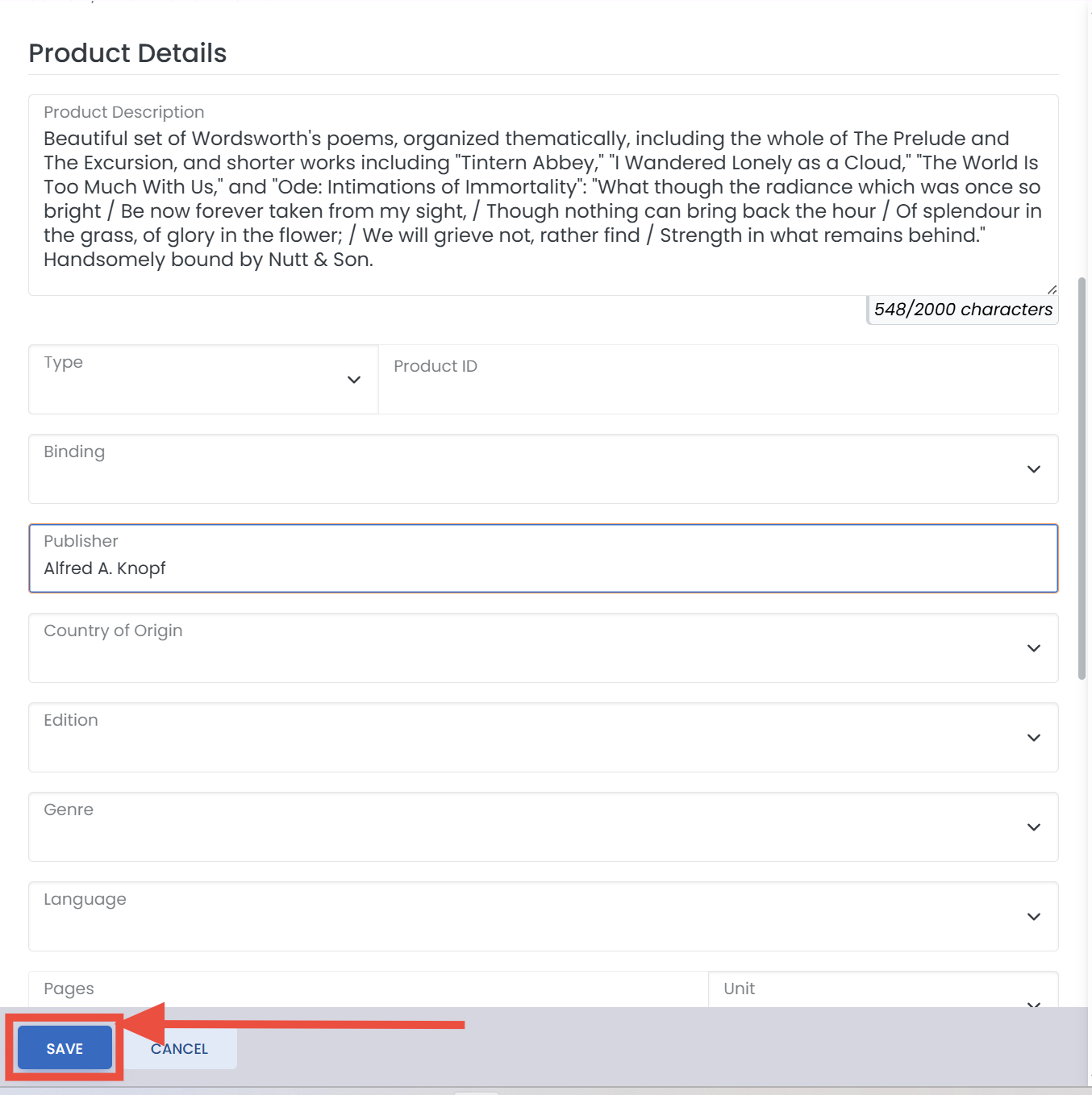1092x1095 pixels.
Task: Open the Binding dropdown field
Action: tap(544, 469)
